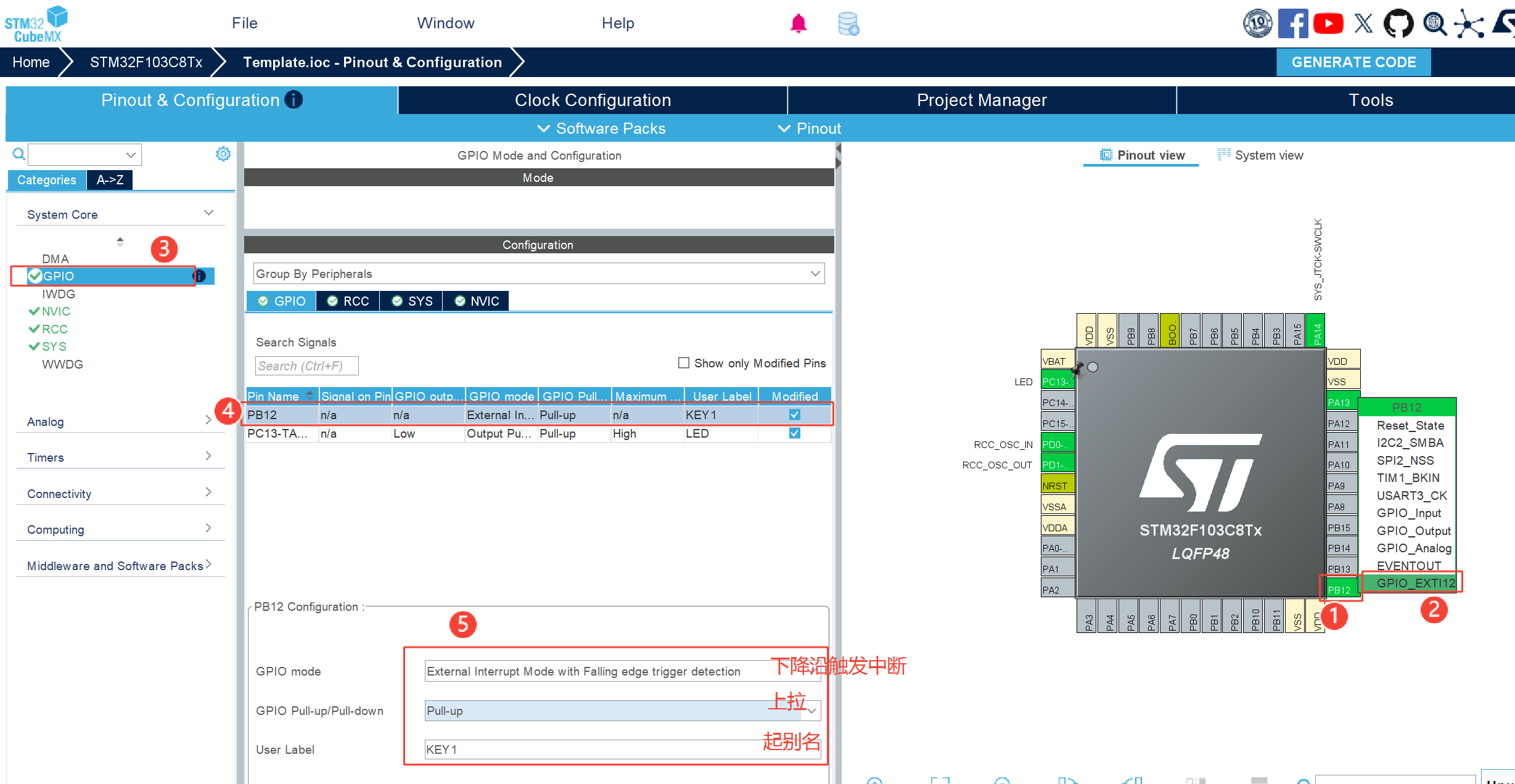Screen dimensions: 1515x784
Task: Open the Group By Peripherals dropdown
Action: click(x=538, y=274)
